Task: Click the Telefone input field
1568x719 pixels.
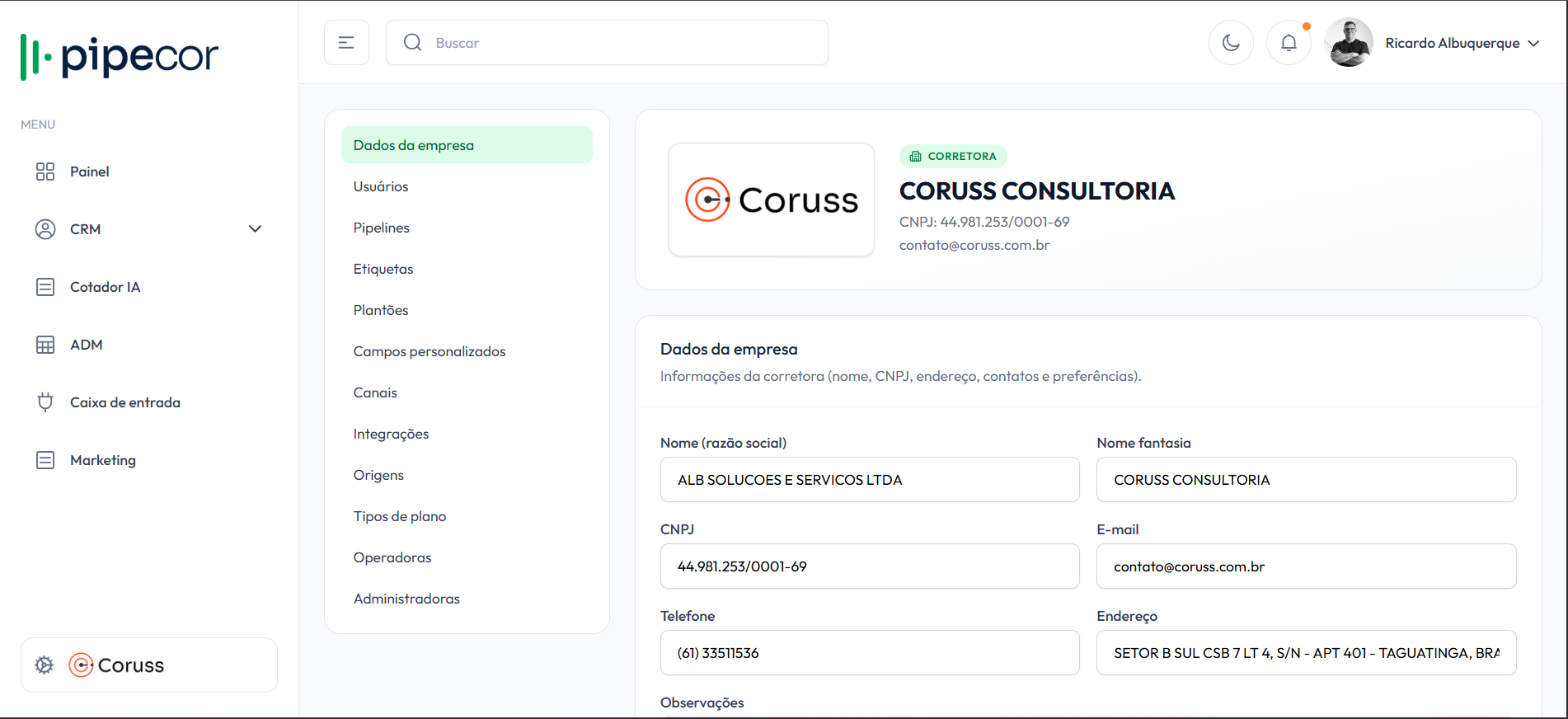Action: pos(870,653)
